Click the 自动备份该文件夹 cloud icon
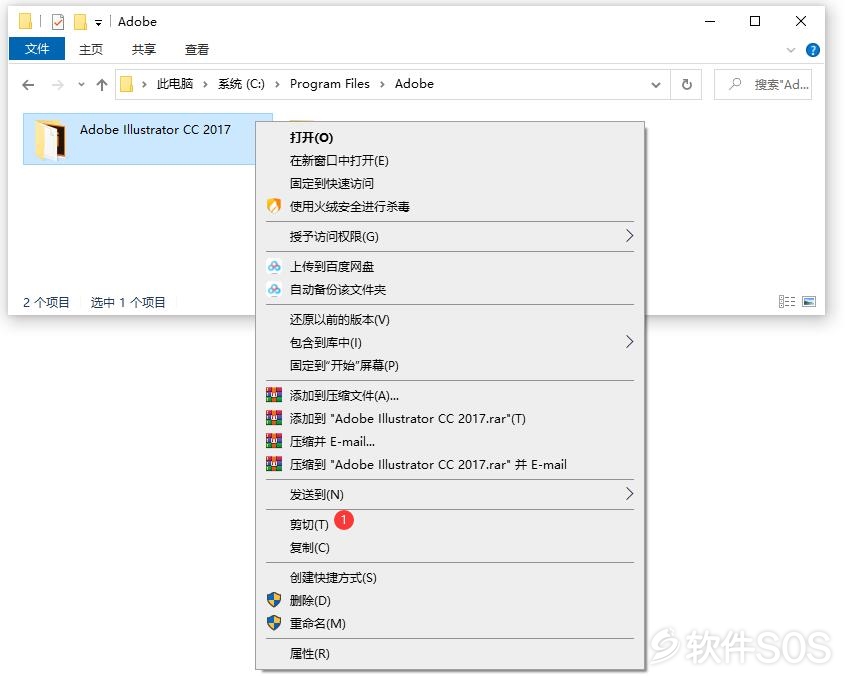The width and height of the screenshot is (845, 676). click(274, 289)
